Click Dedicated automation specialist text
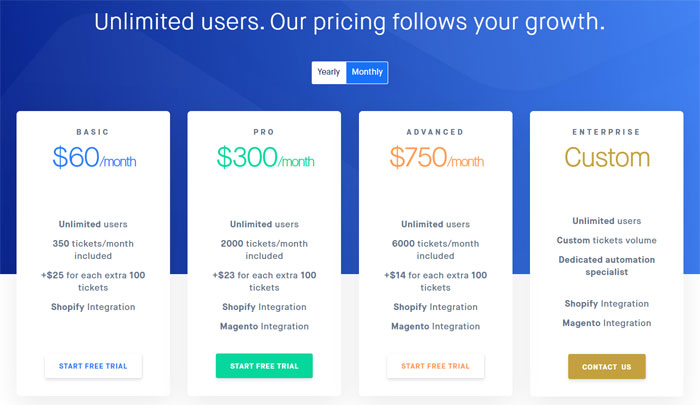 [607, 265]
